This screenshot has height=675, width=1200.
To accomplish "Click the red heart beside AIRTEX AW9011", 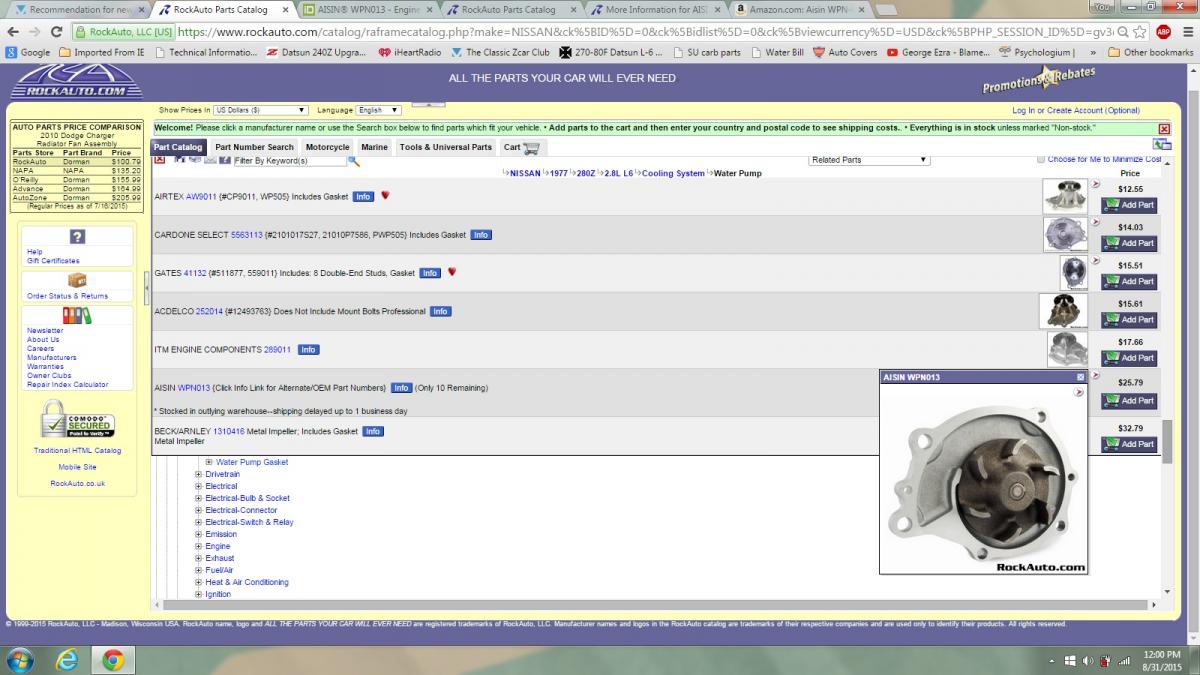I will coord(385,196).
